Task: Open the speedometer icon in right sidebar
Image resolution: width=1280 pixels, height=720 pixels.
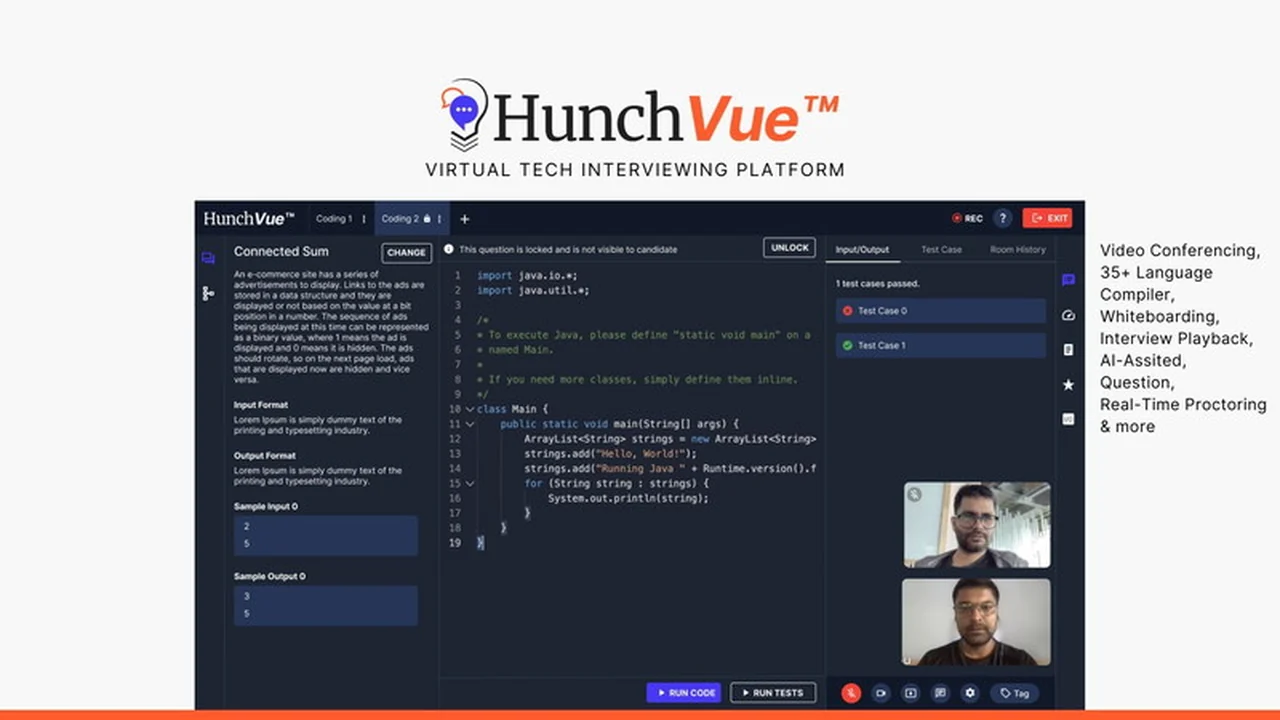Action: pos(1068,315)
